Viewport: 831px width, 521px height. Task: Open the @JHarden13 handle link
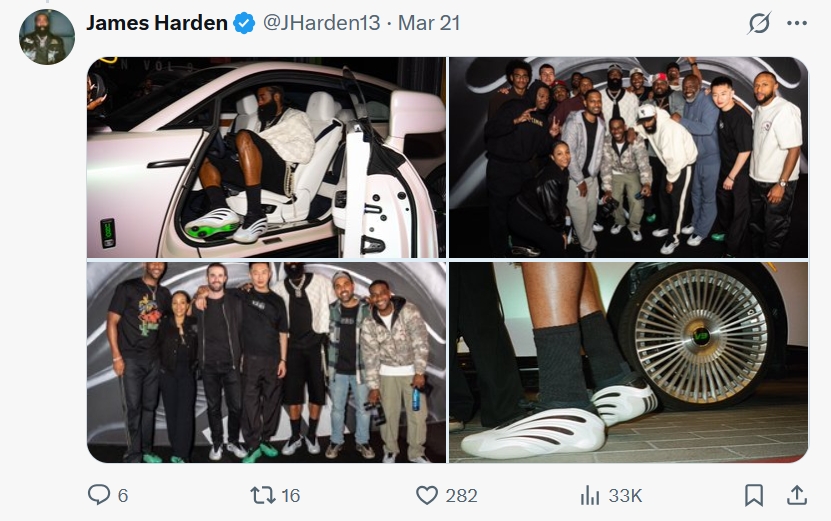[x=322, y=23]
